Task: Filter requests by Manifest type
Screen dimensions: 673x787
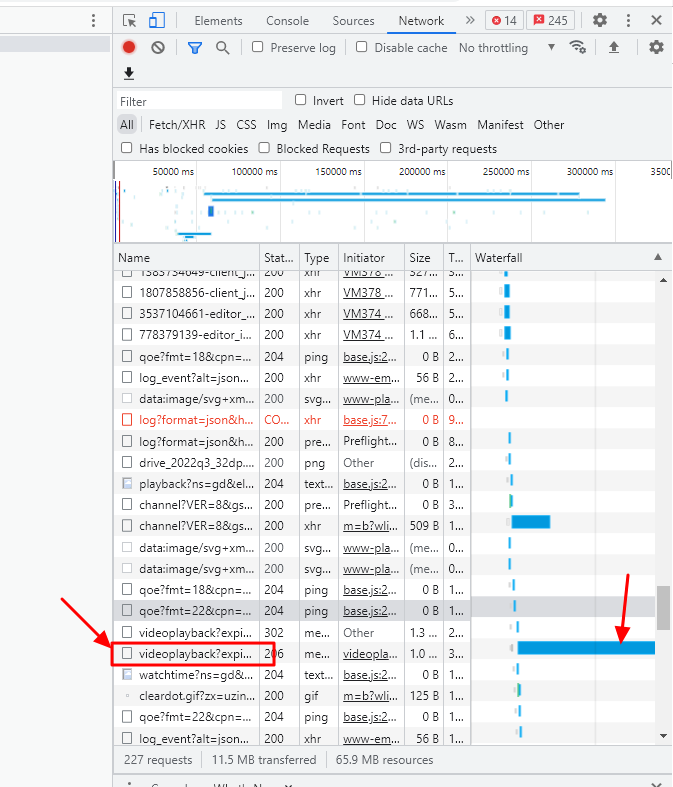Action: pos(500,124)
